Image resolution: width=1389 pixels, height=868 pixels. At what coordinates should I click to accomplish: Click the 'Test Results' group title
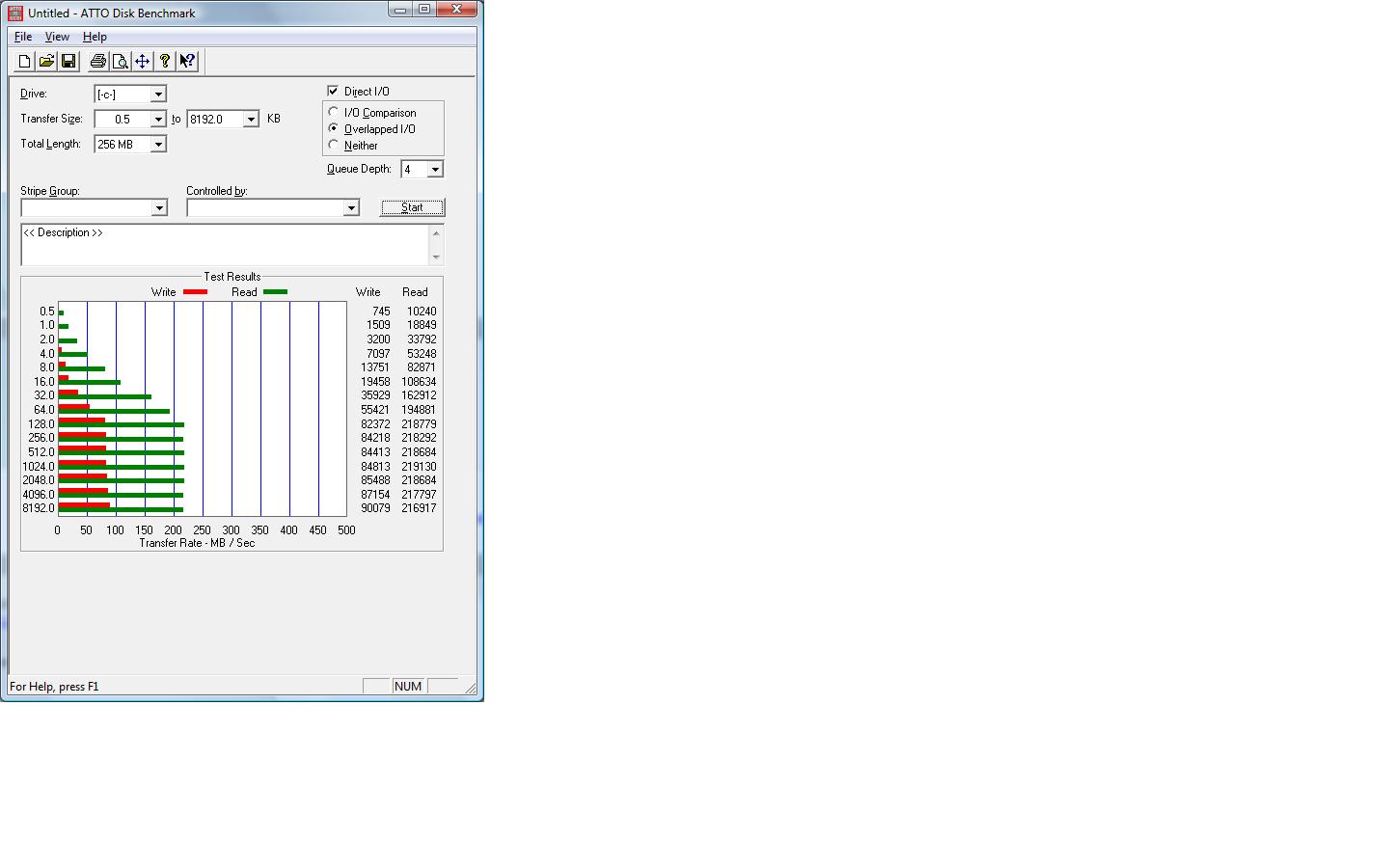point(231,277)
